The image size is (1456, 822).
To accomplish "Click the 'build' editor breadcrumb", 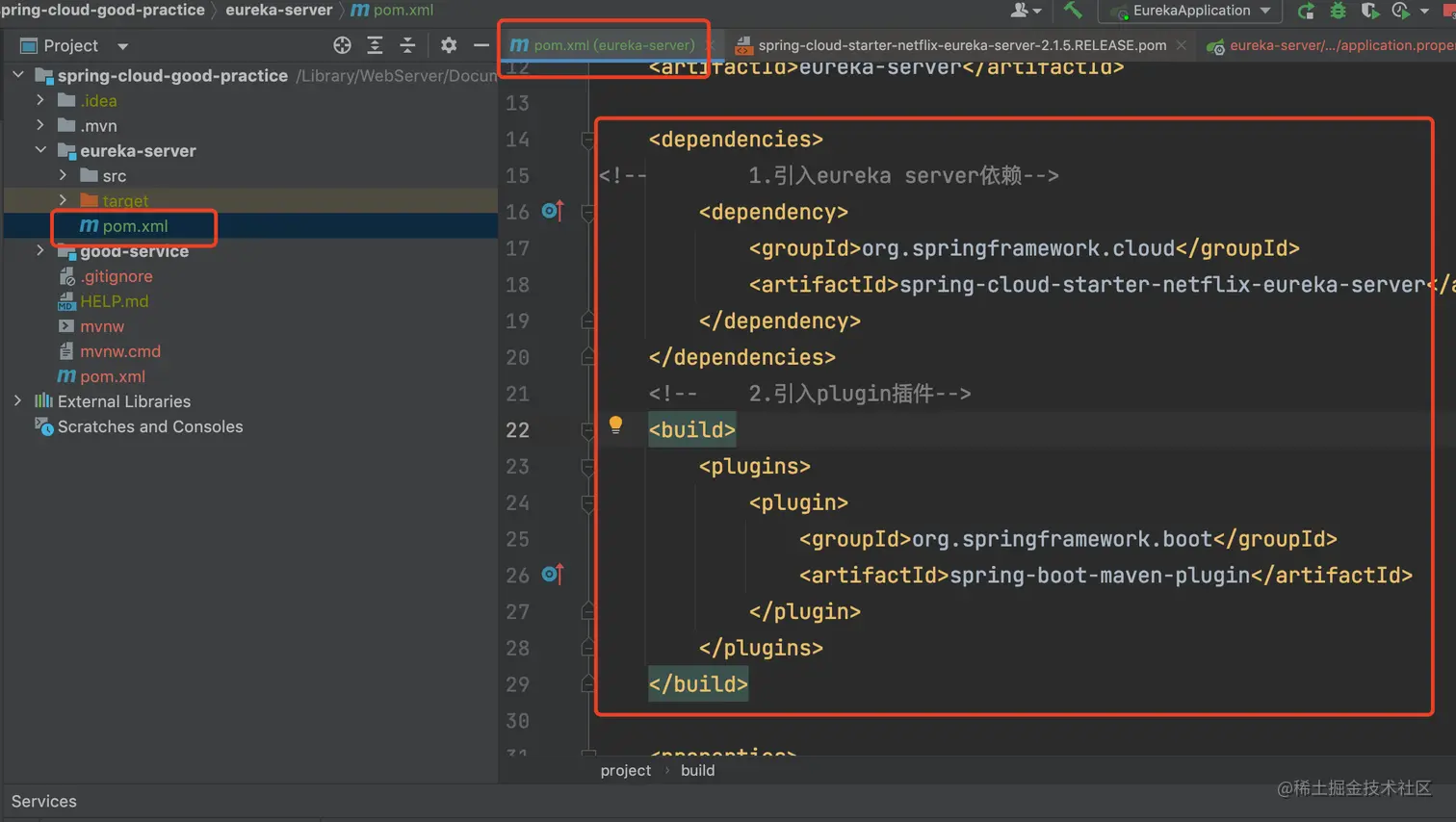I will (x=697, y=770).
